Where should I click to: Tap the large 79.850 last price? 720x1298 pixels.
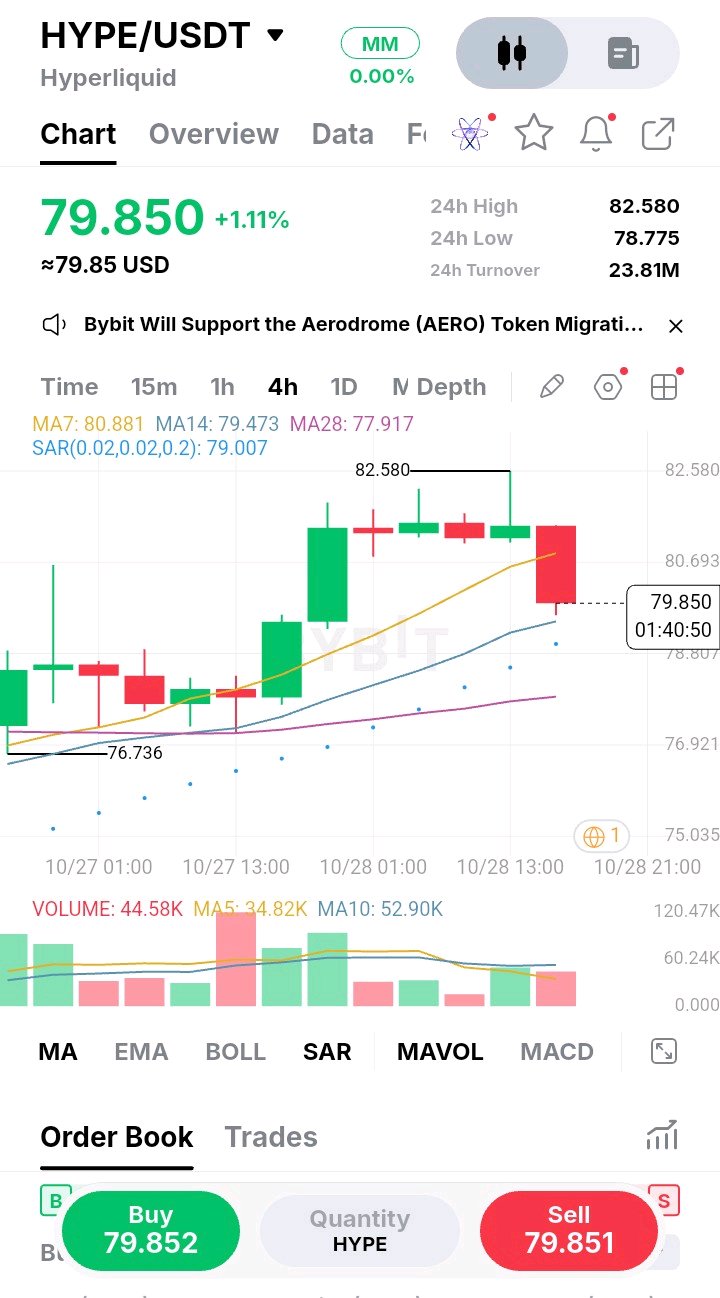[122, 217]
